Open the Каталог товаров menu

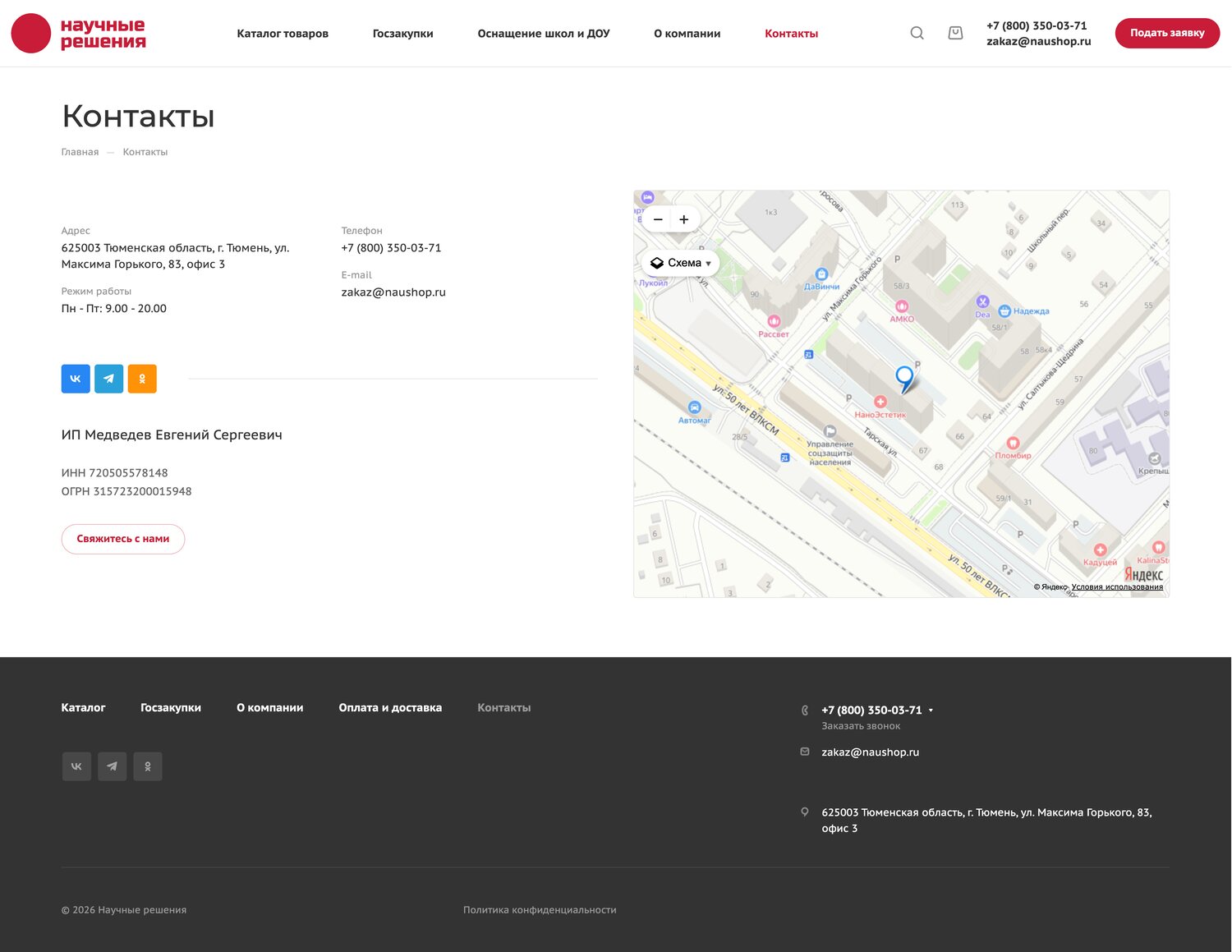283,34
